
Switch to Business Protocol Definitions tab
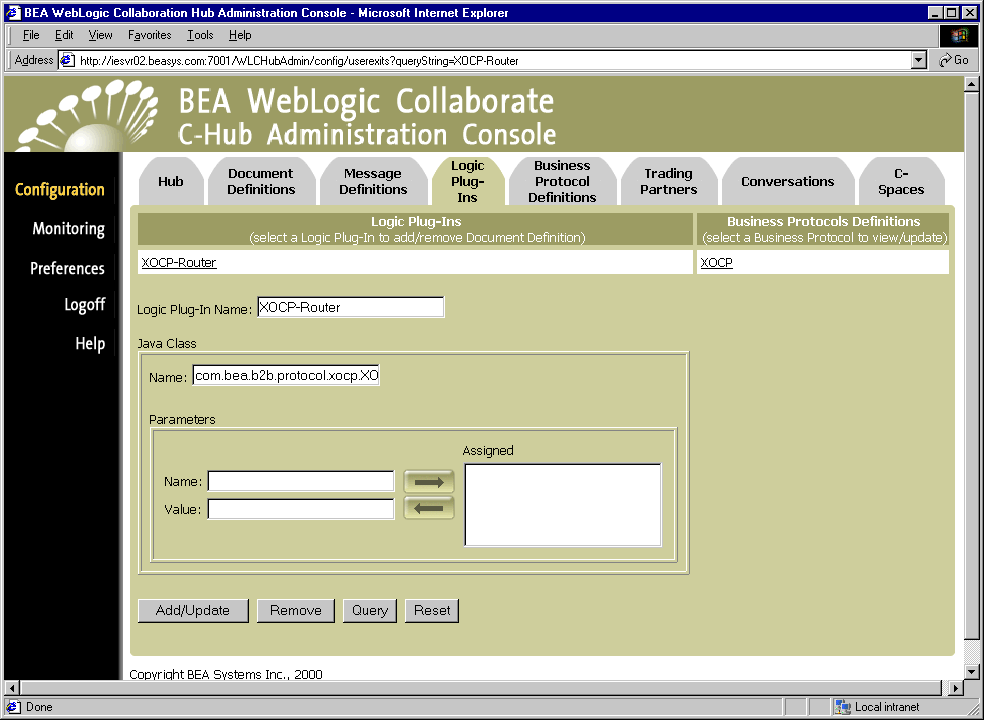(x=562, y=181)
